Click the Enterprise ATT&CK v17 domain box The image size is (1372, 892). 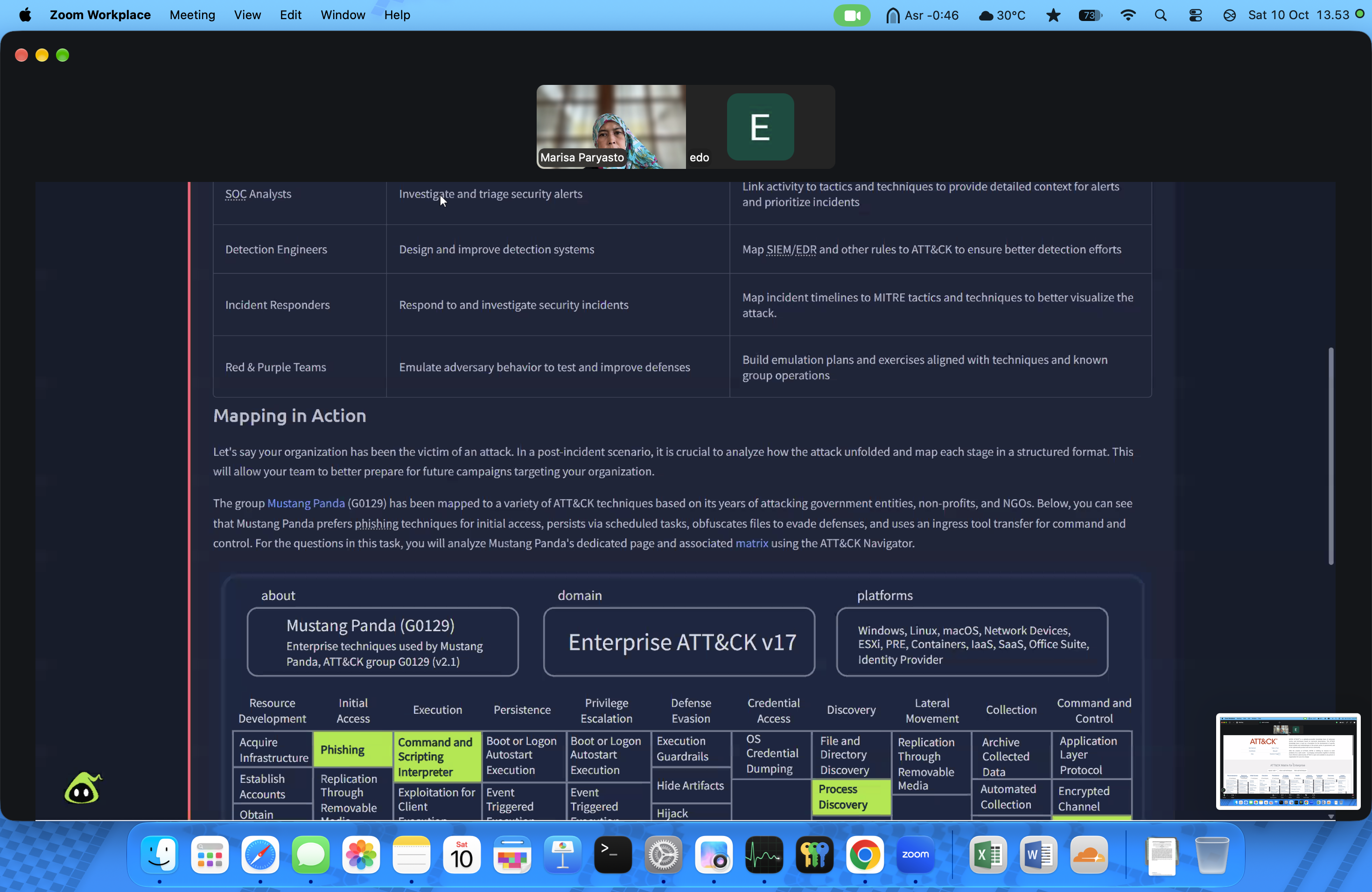point(679,642)
